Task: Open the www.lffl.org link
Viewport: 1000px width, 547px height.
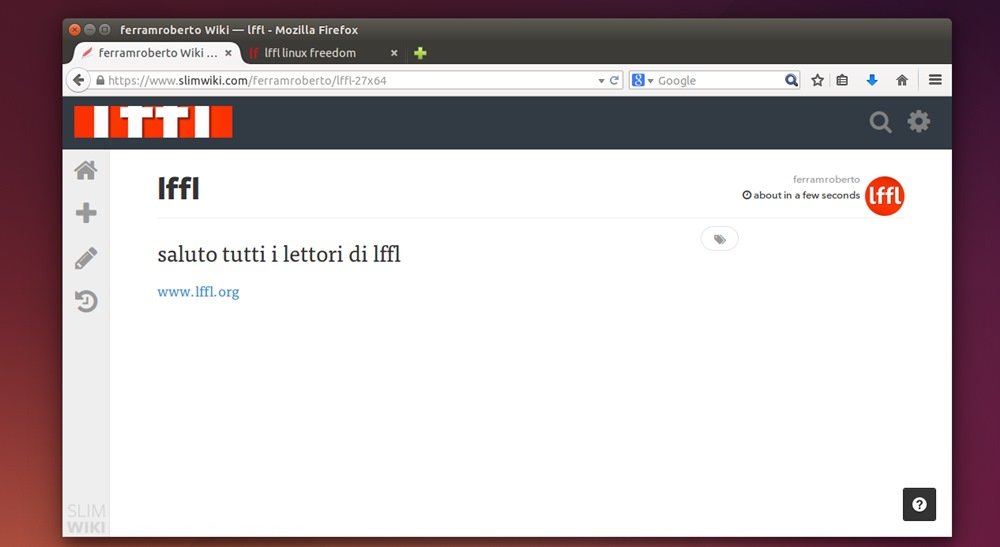Action: [198, 292]
